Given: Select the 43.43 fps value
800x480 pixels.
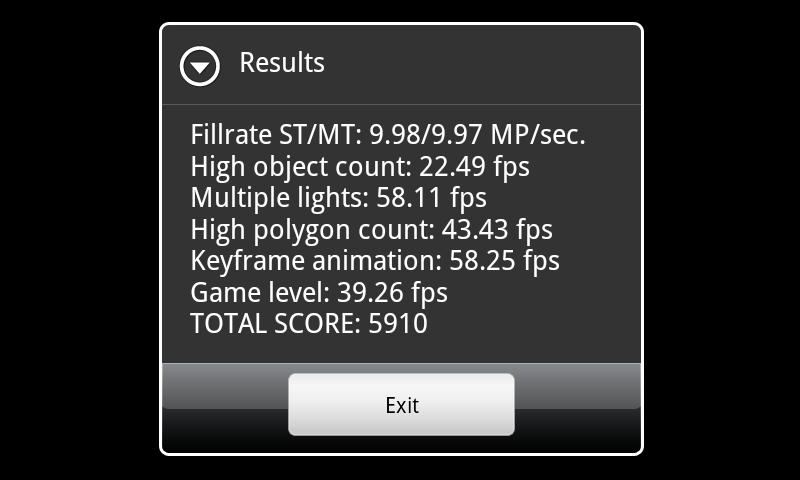Looking at the screenshot, I should [x=497, y=230].
